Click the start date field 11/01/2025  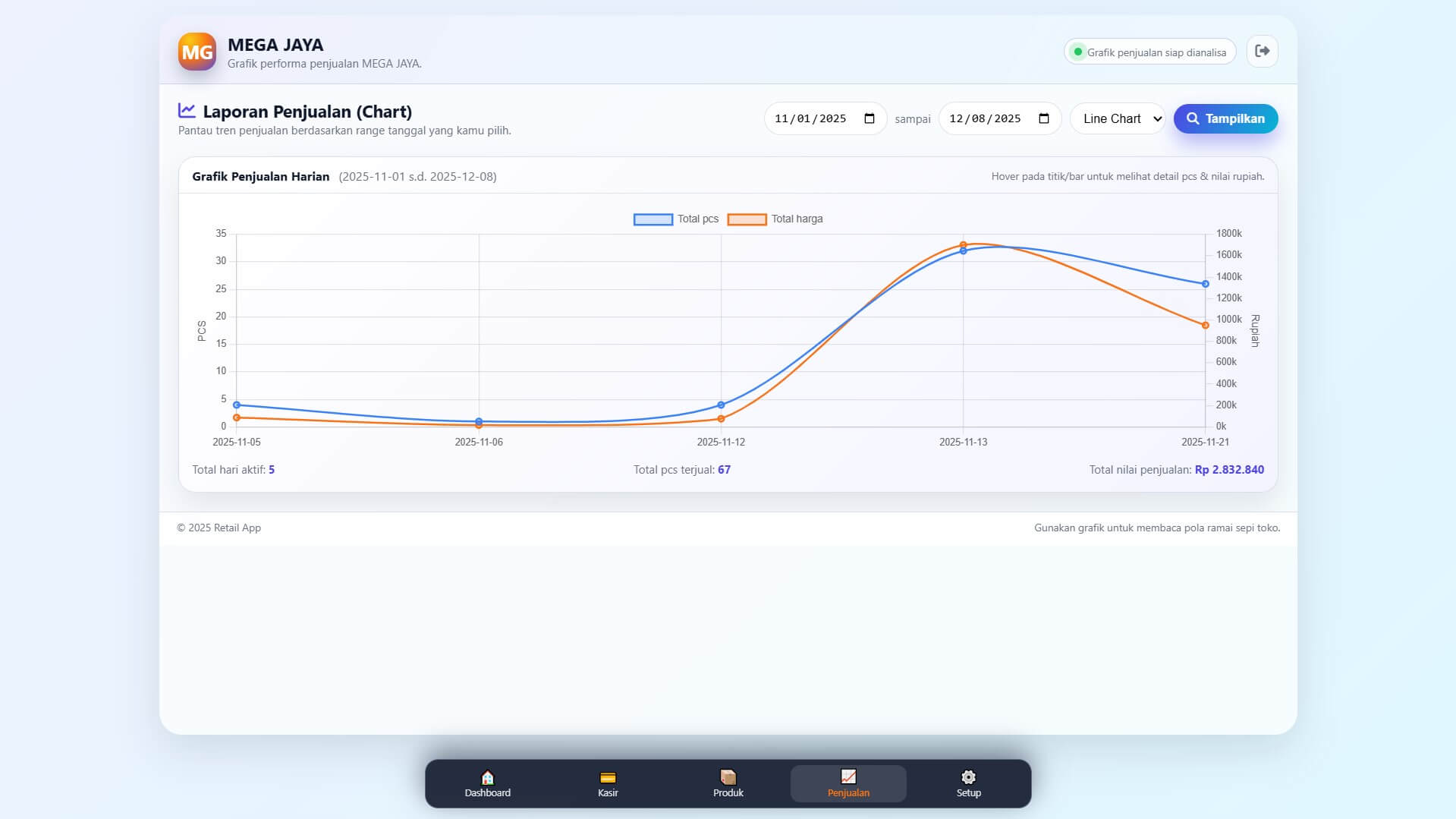pos(810,118)
